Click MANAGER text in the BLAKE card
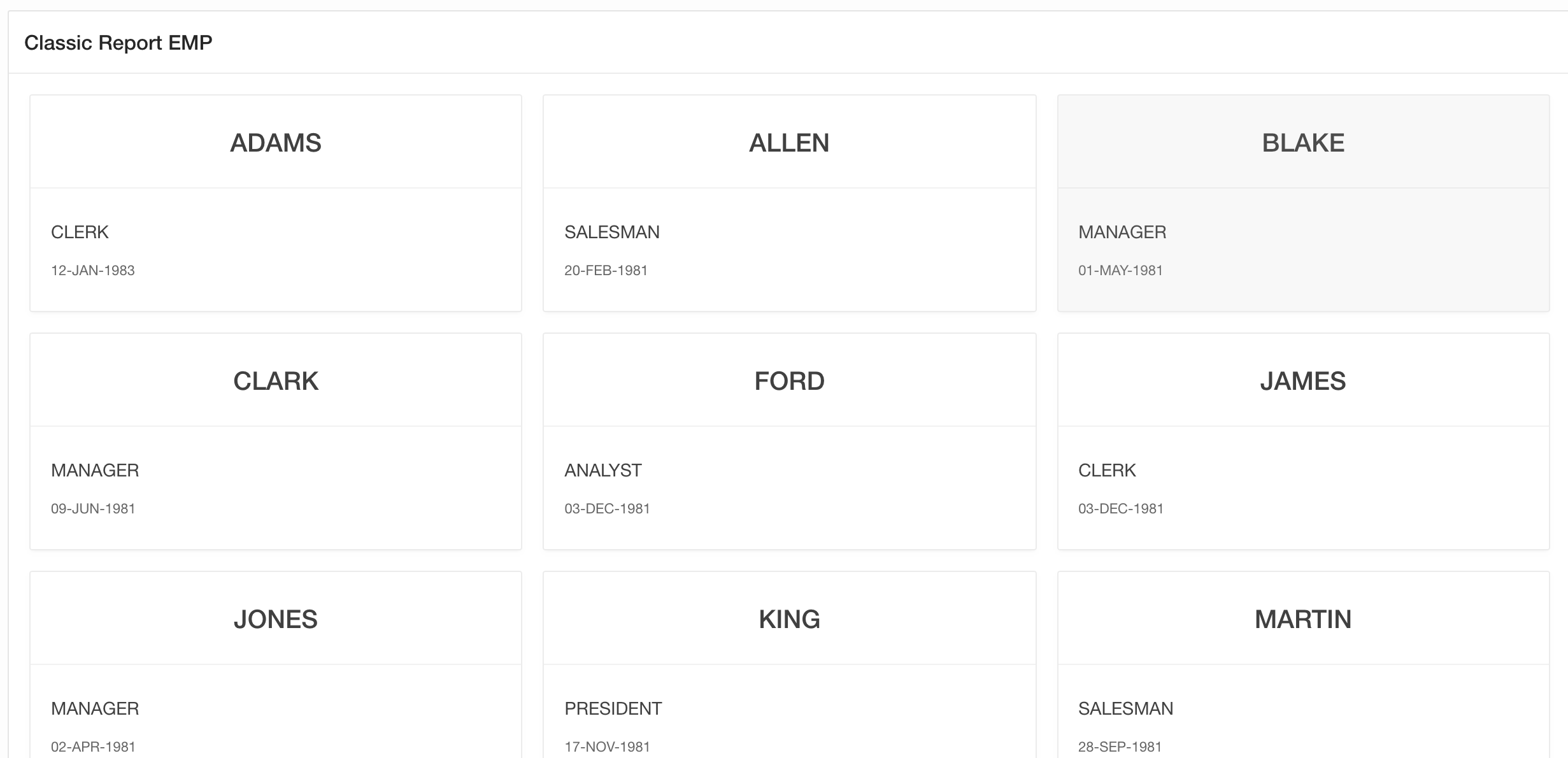The height and width of the screenshot is (758, 1568). 1122,232
